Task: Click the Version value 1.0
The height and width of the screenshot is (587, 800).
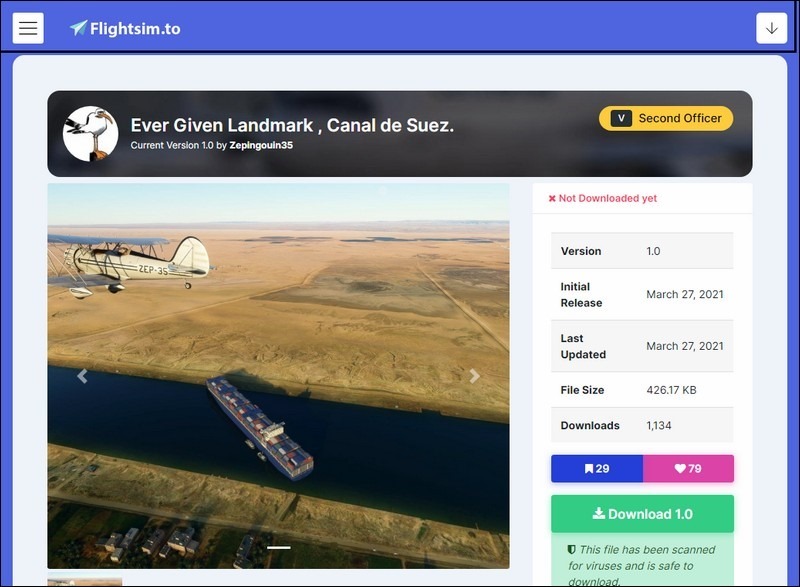Action: (653, 251)
